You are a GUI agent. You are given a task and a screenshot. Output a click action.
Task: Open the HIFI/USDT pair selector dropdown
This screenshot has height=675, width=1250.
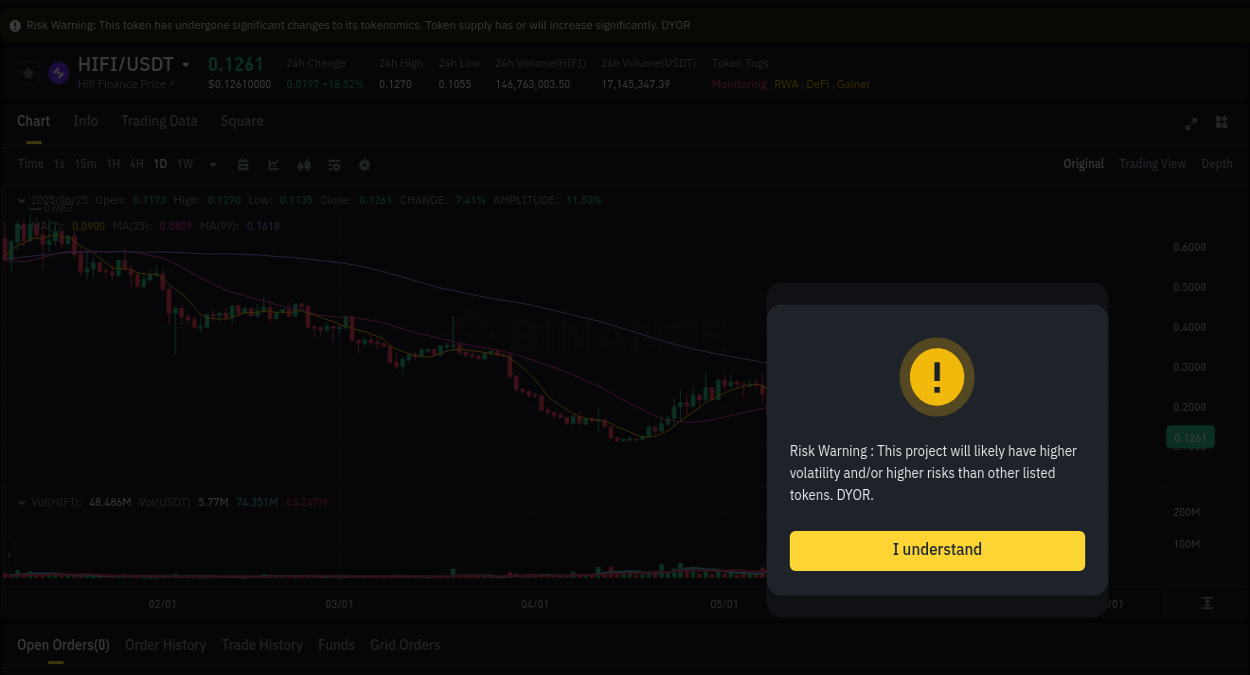coord(186,62)
